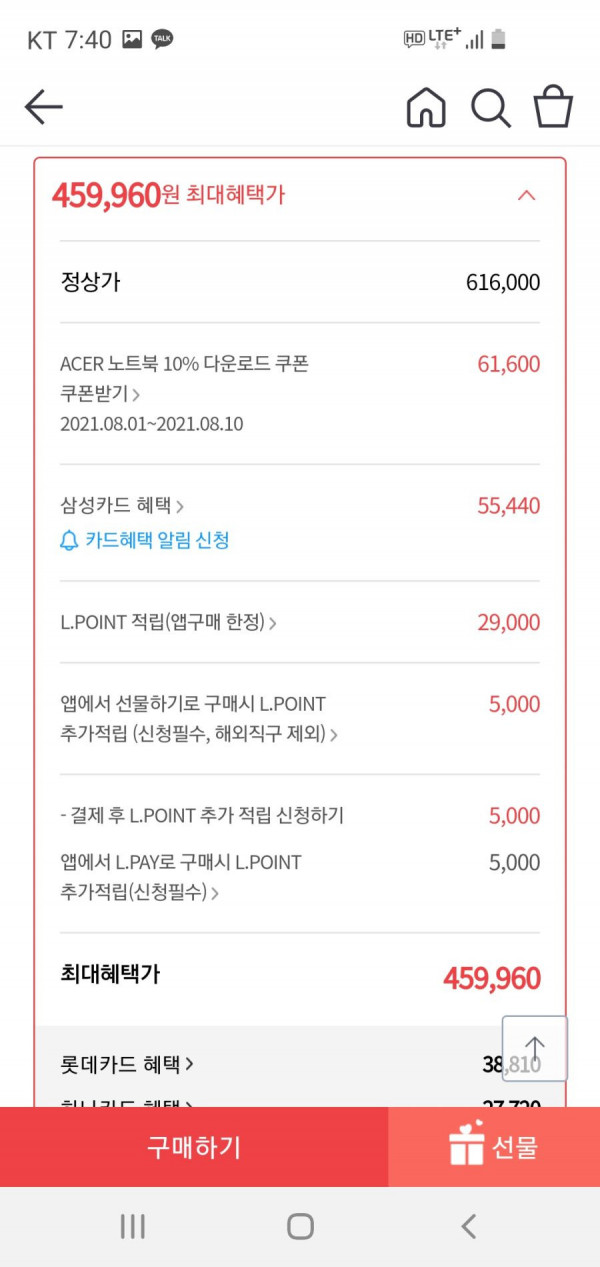Expand L.POINT 적립(앱구매 한정) details
This screenshot has height=1267, width=600.
[x=168, y=623]
